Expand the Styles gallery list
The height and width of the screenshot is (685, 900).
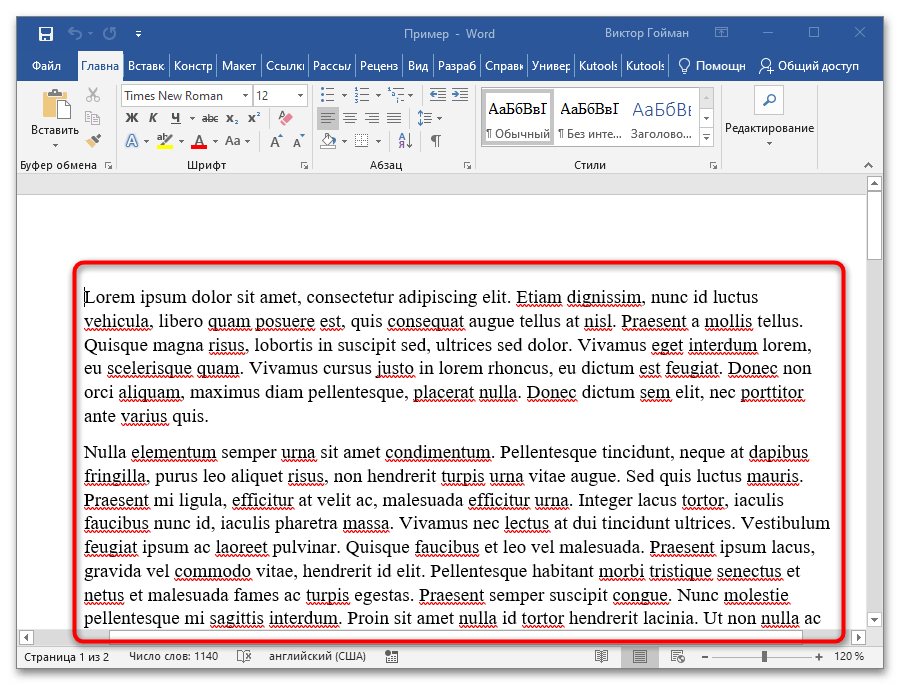tap(707, 137)
